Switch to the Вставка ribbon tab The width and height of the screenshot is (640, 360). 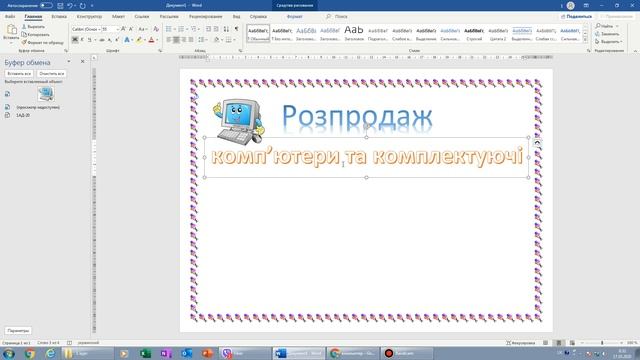[x=59, y=16]
